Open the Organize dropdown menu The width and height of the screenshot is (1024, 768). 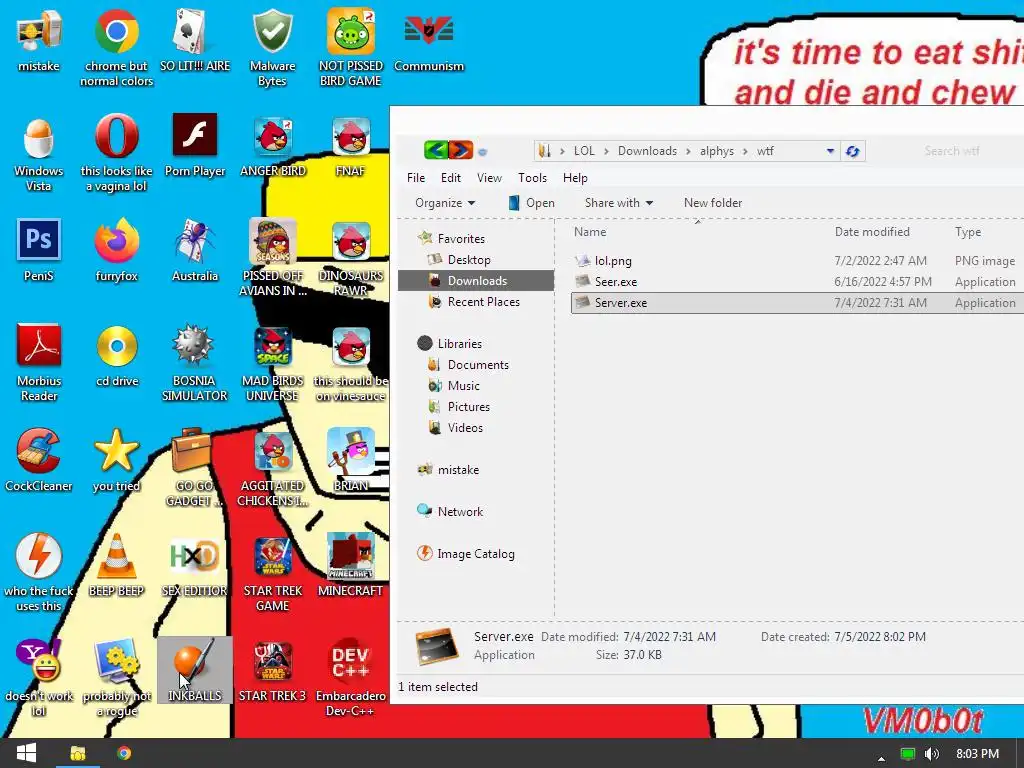tap(445, 203)
